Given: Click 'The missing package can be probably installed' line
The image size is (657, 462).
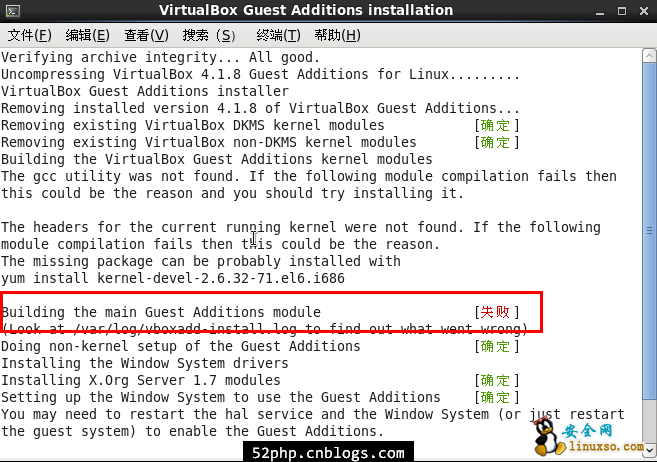Looking at the screenshot, I should click(201, 261).
